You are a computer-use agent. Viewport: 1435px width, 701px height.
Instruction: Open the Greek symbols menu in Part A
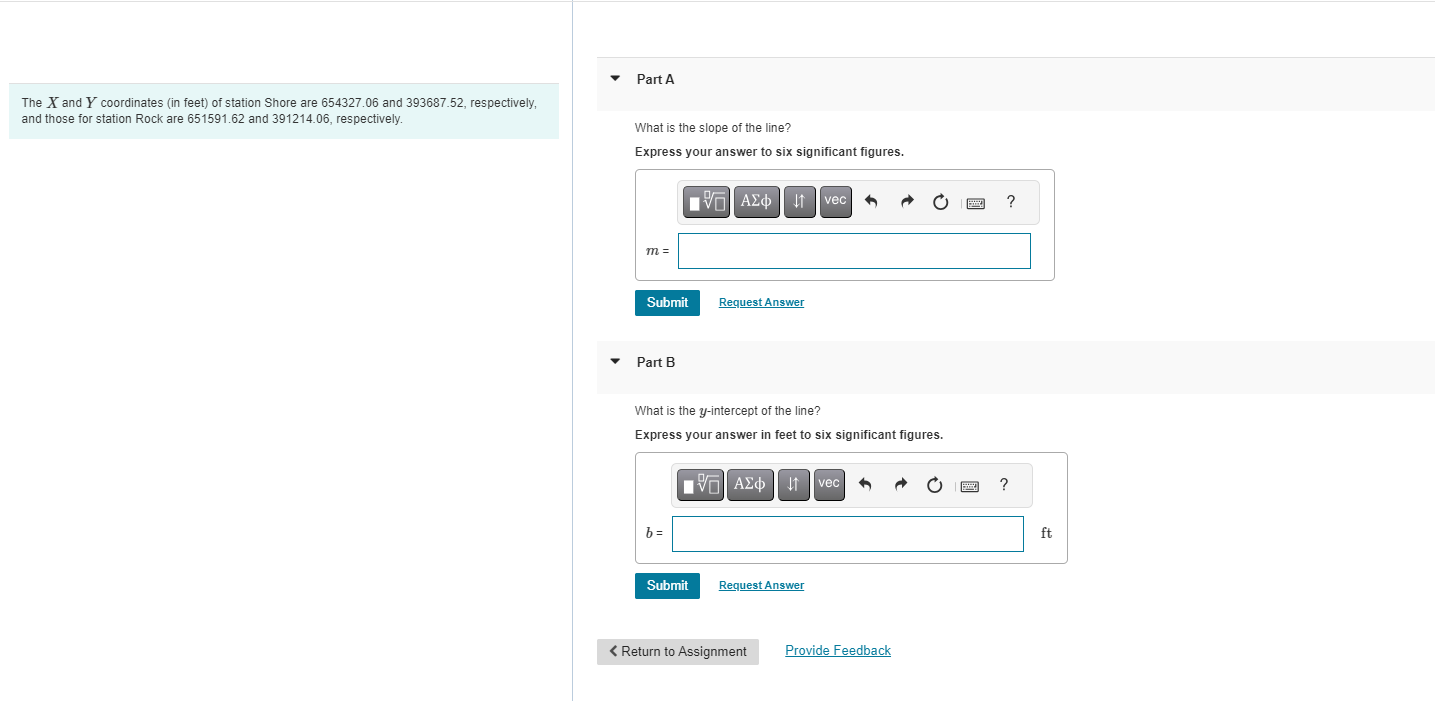click(x=757, y=201)
